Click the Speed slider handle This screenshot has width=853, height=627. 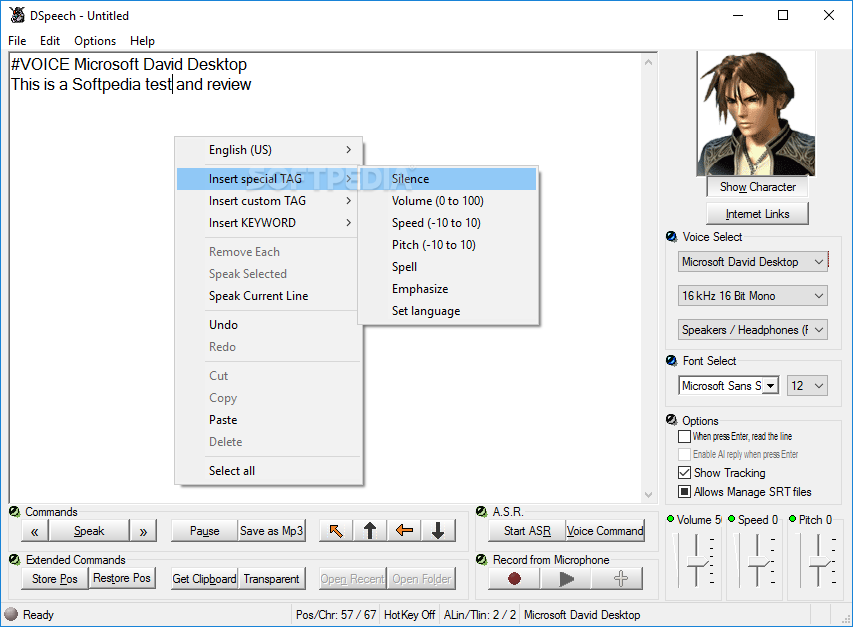pyautogui.click(x=757, y=563)
